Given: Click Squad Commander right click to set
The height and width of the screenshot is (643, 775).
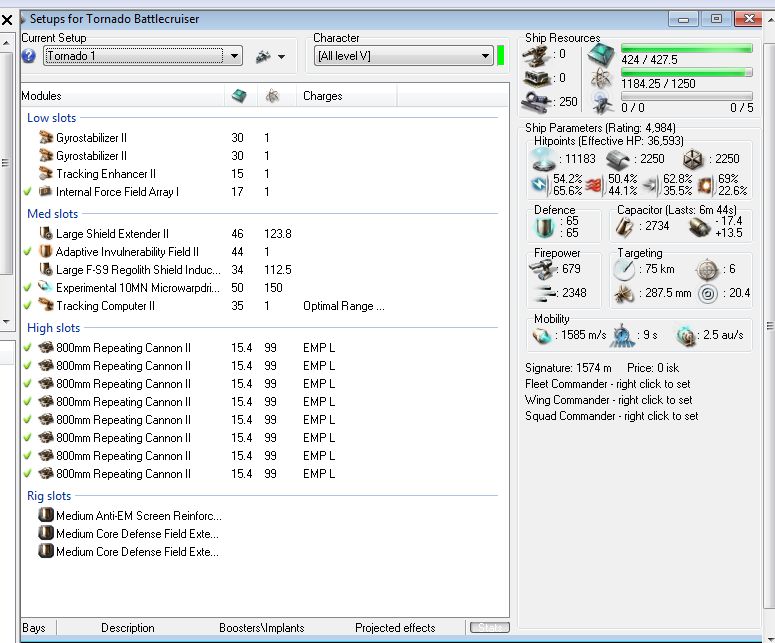Looking at the screenshot, I should tap(611, 416).
